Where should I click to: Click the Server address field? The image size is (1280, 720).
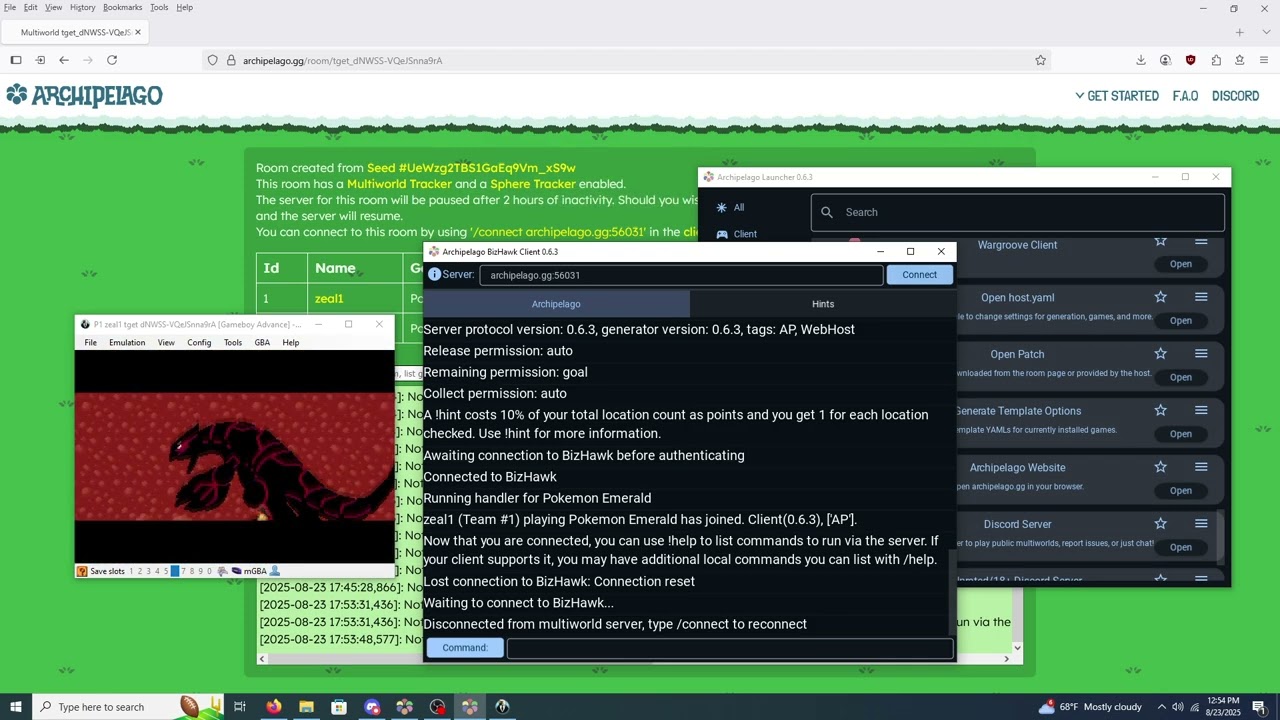click(681, 275)
